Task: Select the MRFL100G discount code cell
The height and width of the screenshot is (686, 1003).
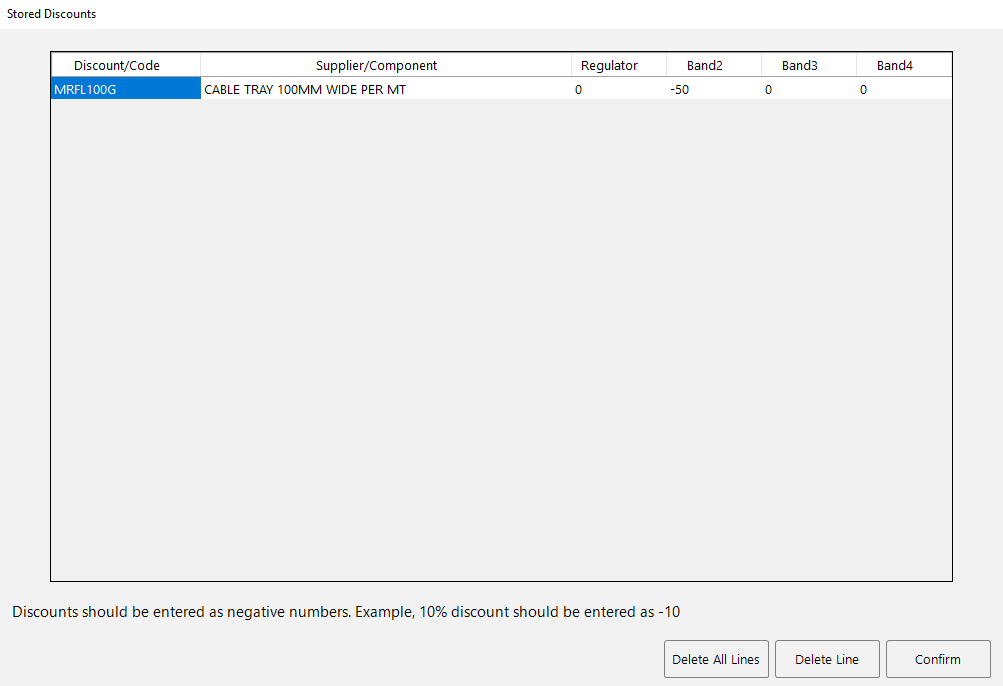Action: point(124,88)
